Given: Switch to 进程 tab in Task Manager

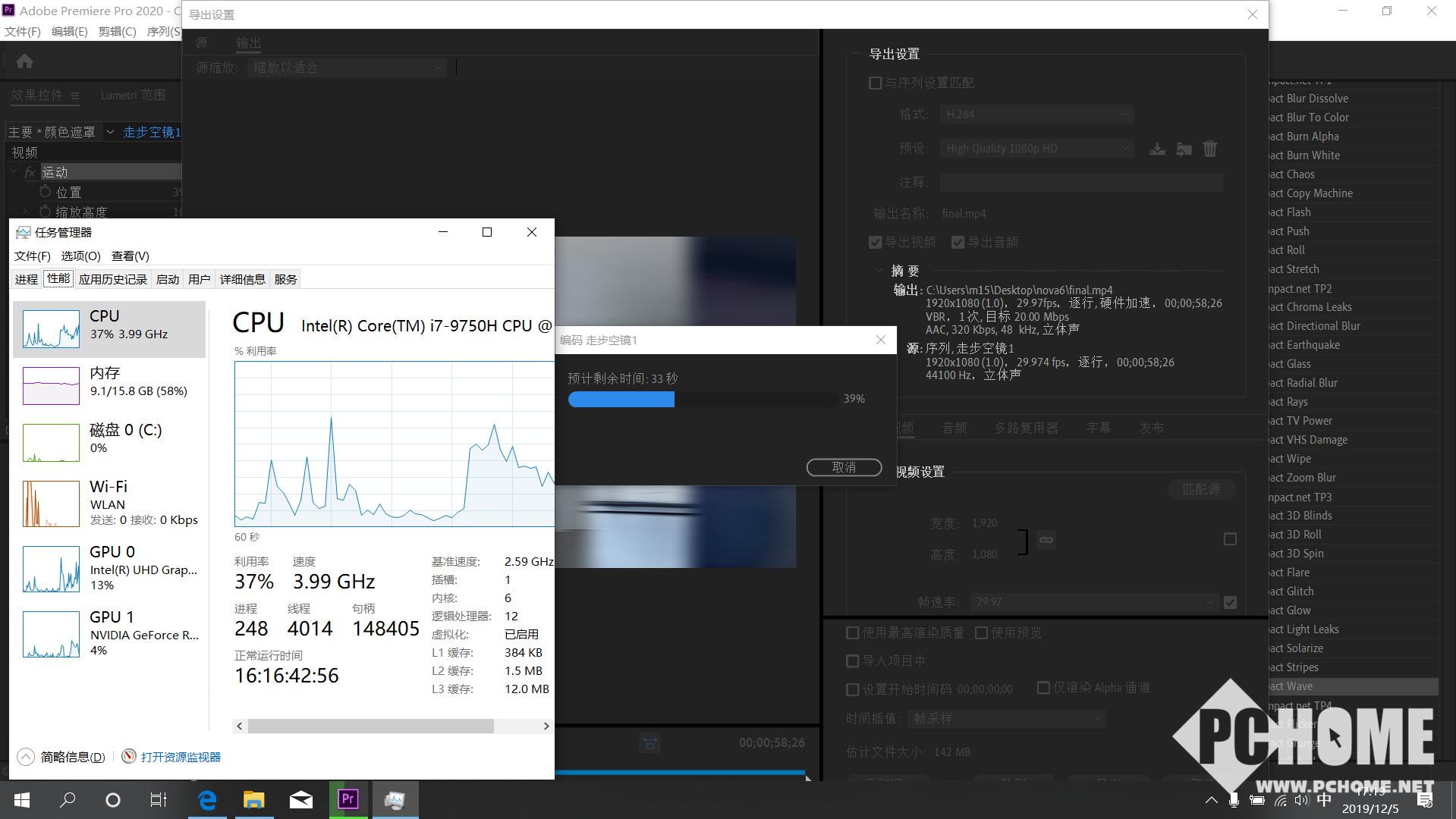Looking at the screenshot, I should pyautogui.click(x=26, y=279).
